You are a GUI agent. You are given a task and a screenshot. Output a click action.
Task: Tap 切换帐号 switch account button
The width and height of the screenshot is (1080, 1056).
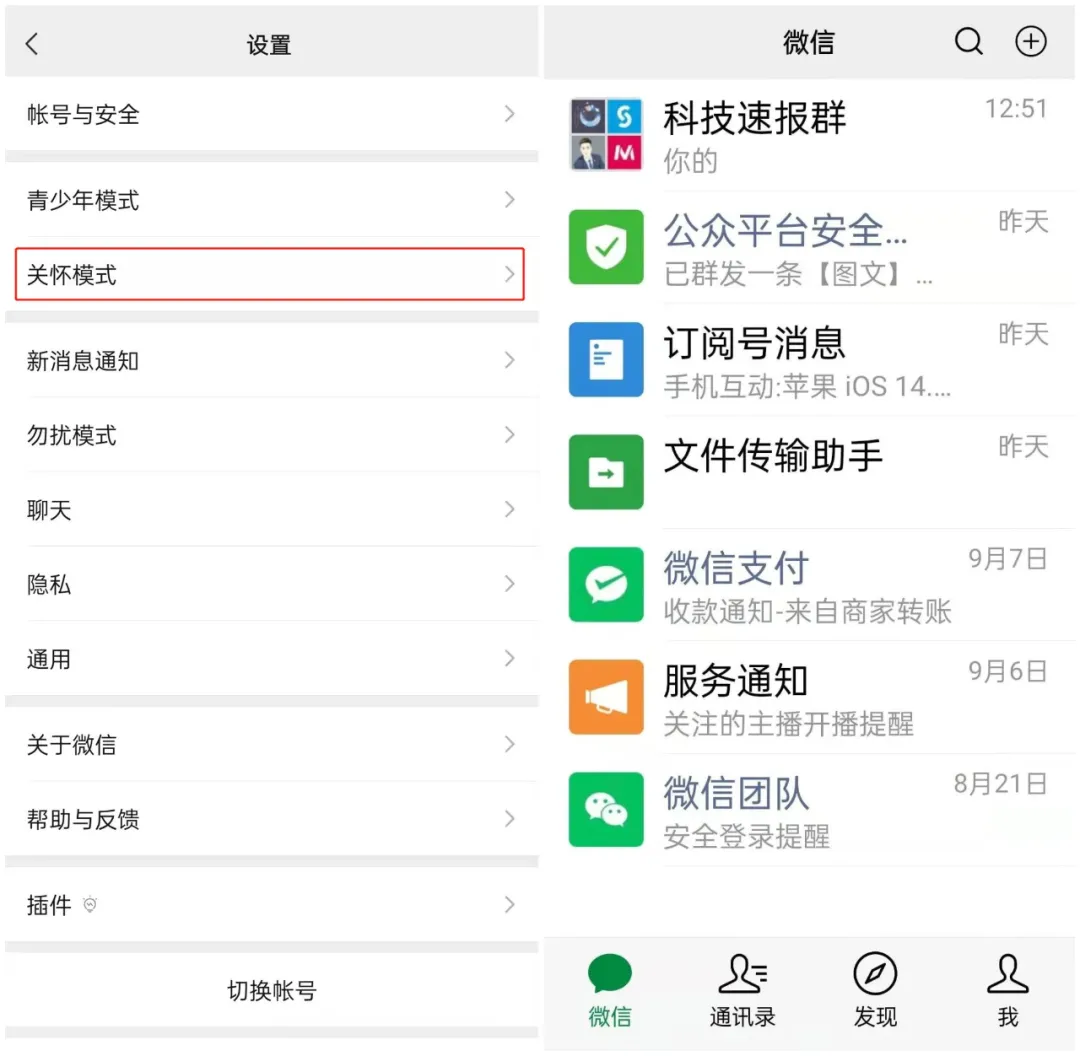click(x=271, y=991)
